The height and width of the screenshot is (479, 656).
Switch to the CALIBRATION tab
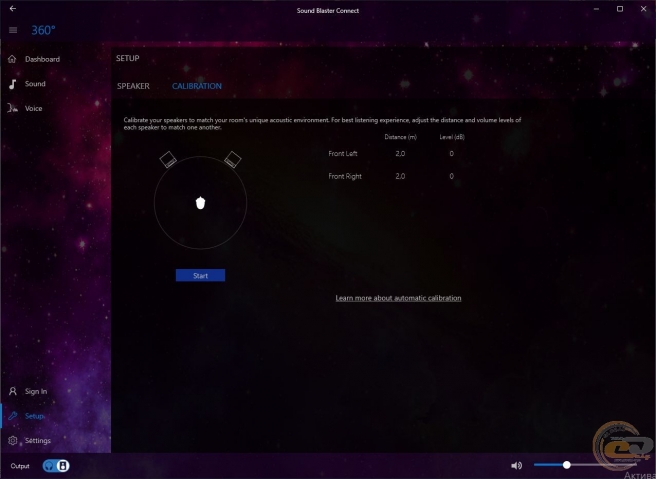click(x=197, y=86)
